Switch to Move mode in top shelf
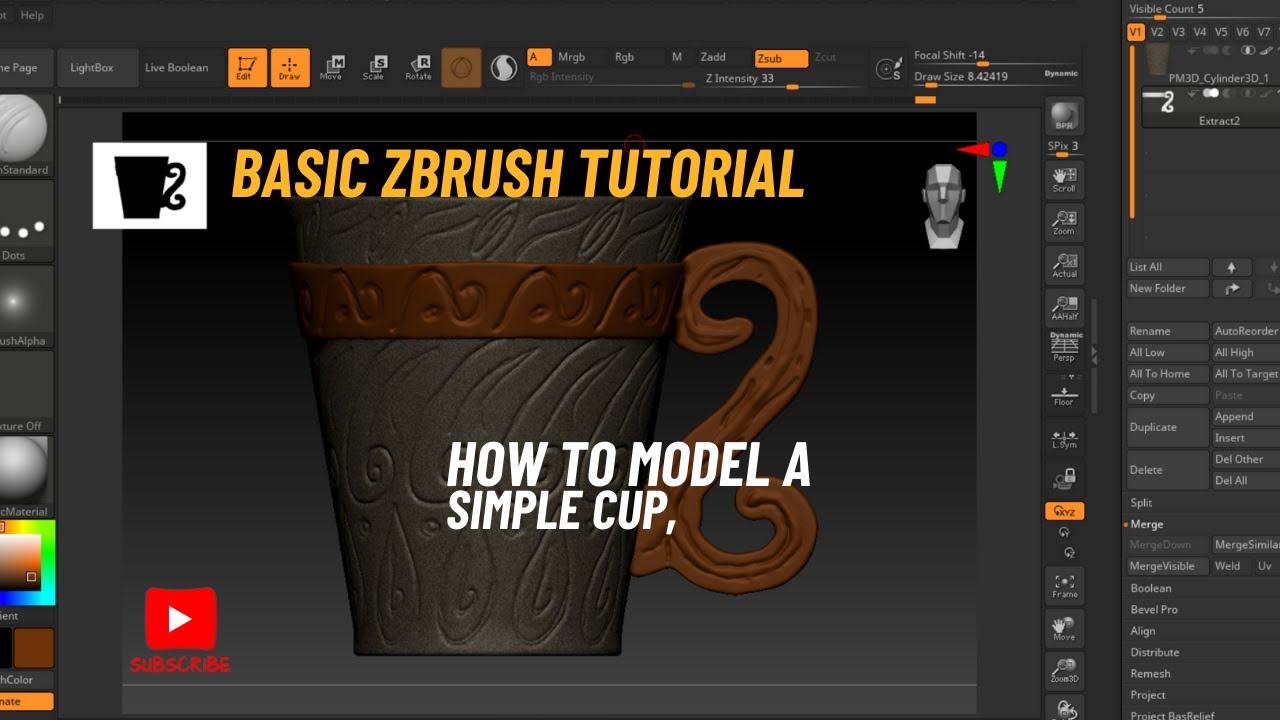This screenshot has width=1280, height=720. [x=331, y=68]
